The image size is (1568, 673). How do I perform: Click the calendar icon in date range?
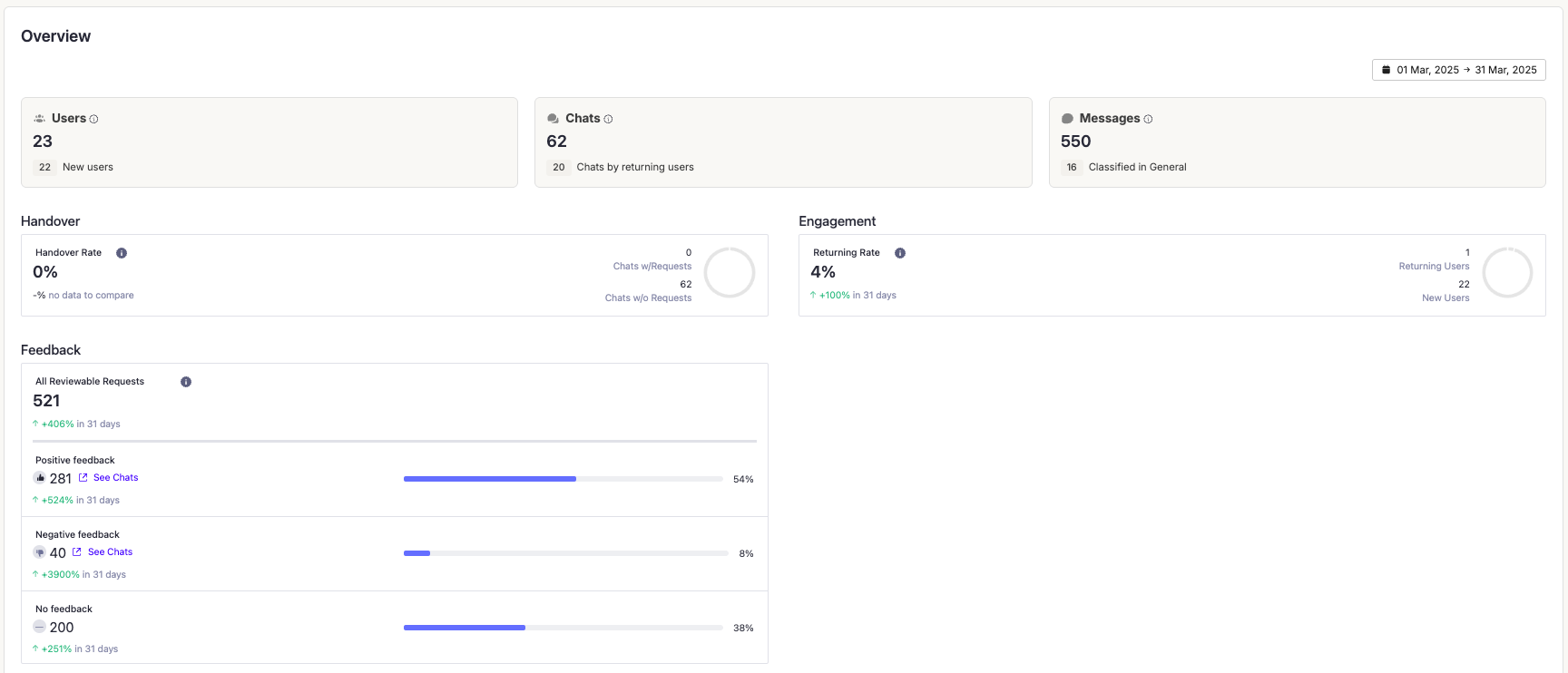[x=1386, y=70]
